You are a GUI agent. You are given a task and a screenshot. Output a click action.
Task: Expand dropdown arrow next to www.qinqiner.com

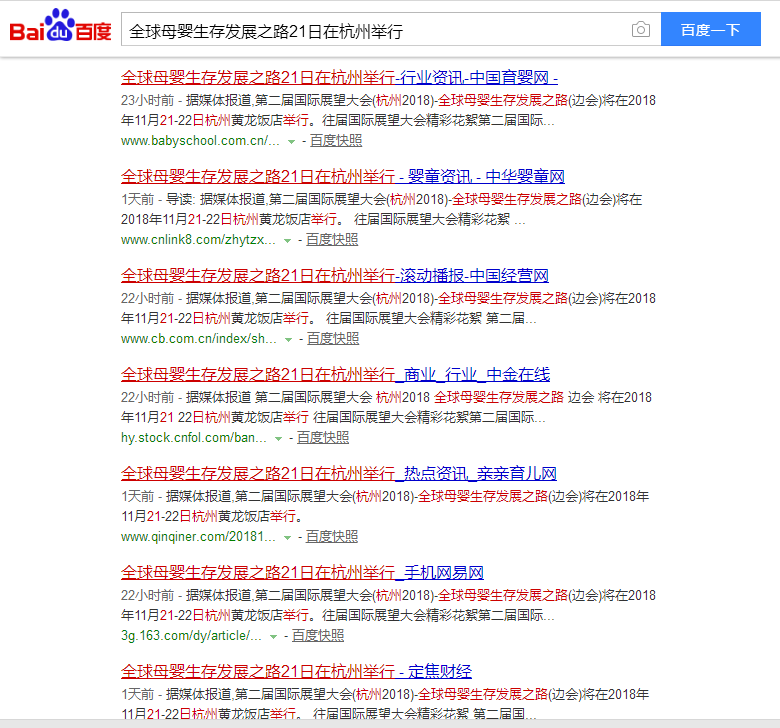pyautogui.click(x=287, y=538)
